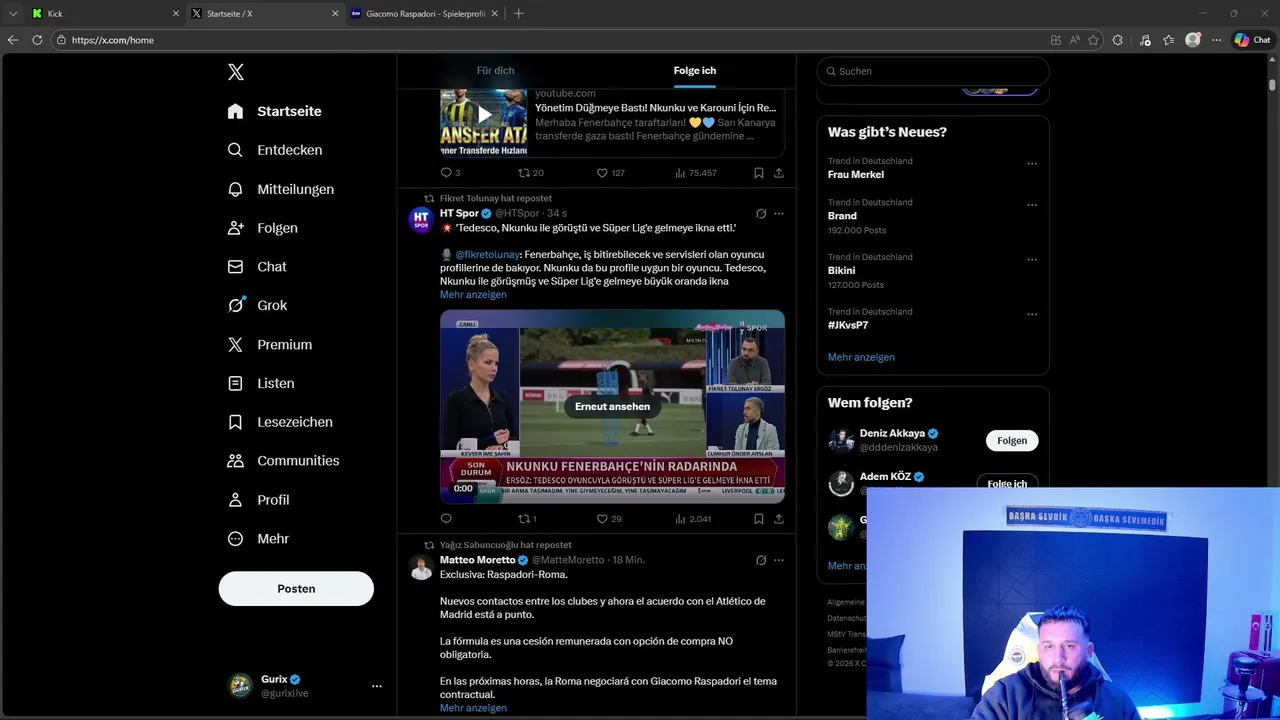This screenshot has height=720, width=1280.
Task: Open the Mehr menu in the sidebar
Action: [x=259, y=539]
